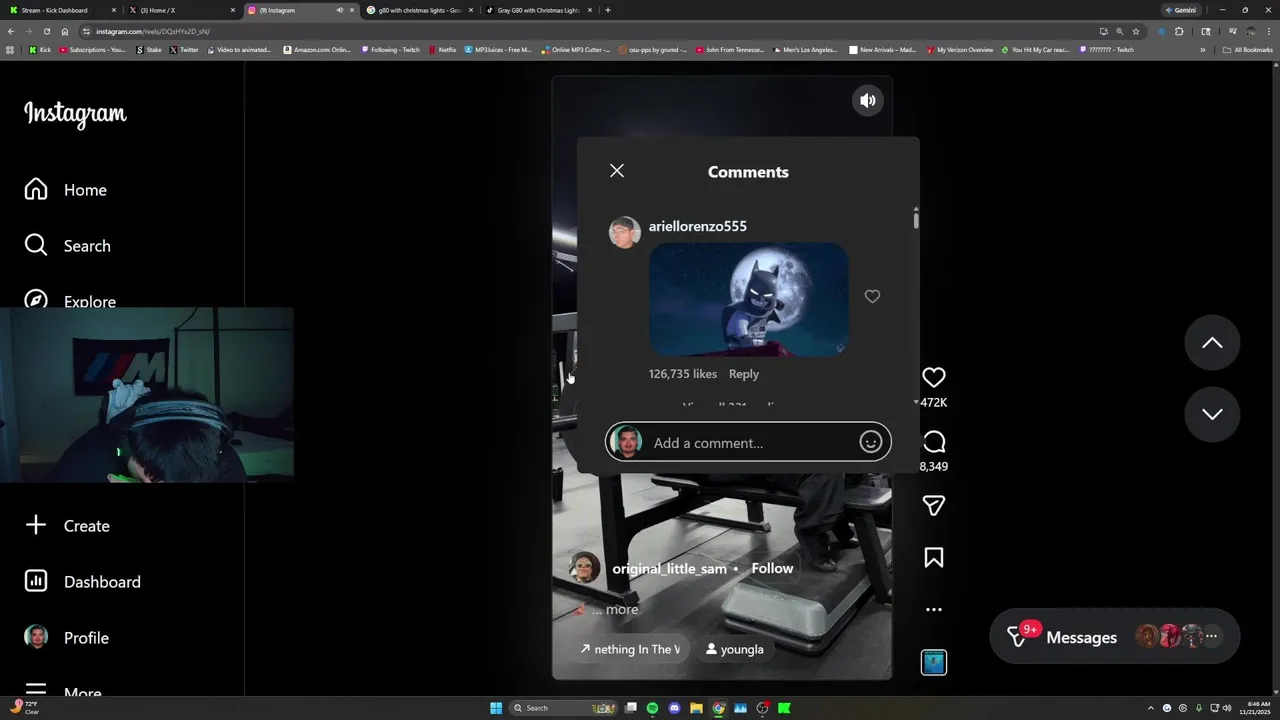Share the reel with the paper plane icon
The width and height of the screenshot is (1280, 720).
point(934,506)
